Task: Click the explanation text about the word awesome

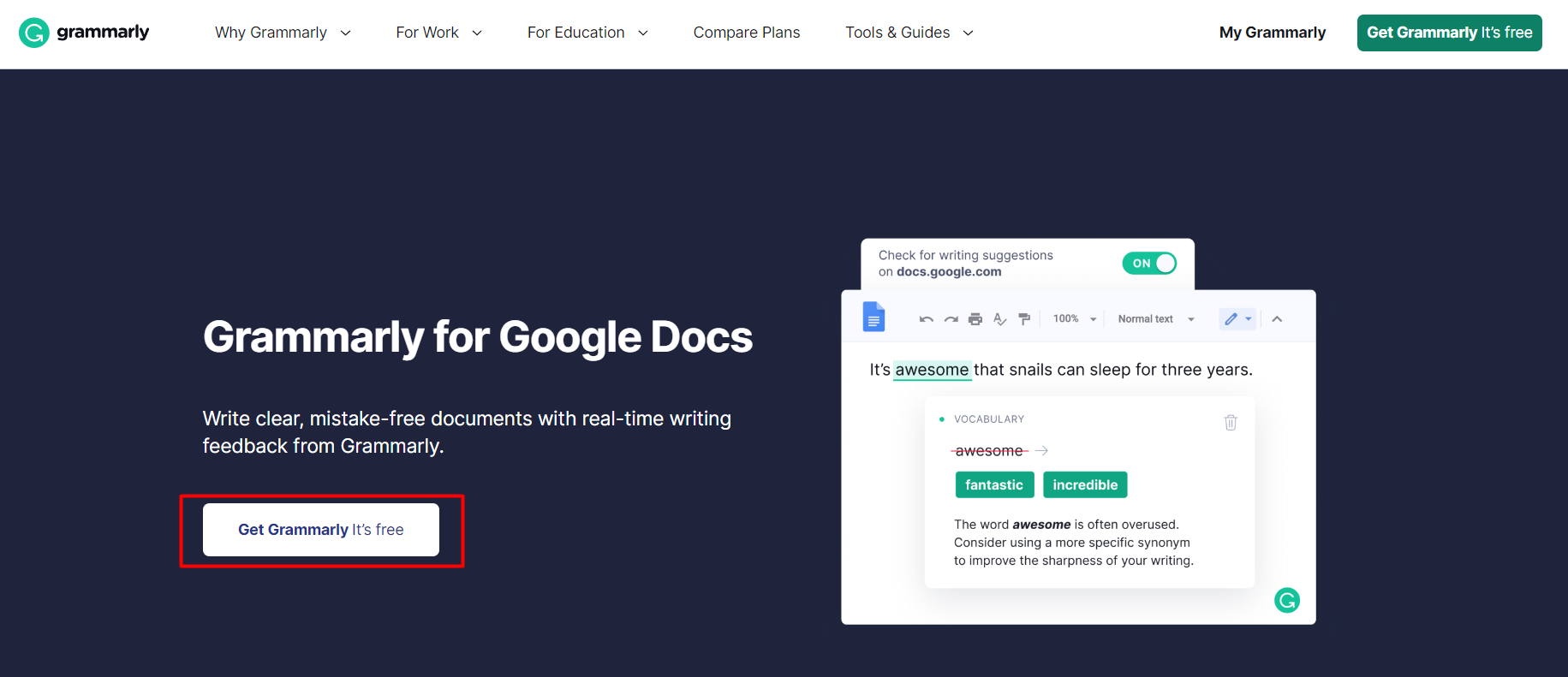Action: click(1074, 543)
